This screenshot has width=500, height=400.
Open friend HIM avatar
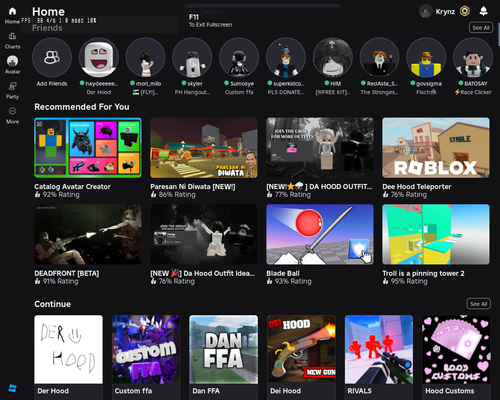pyautogui.click(x=332, y=57)
